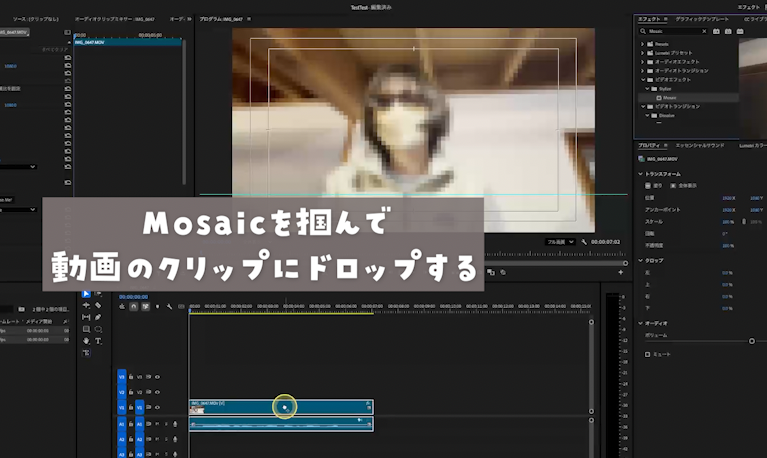
Task: Select the Razor tool
Action: coord(98,305)
